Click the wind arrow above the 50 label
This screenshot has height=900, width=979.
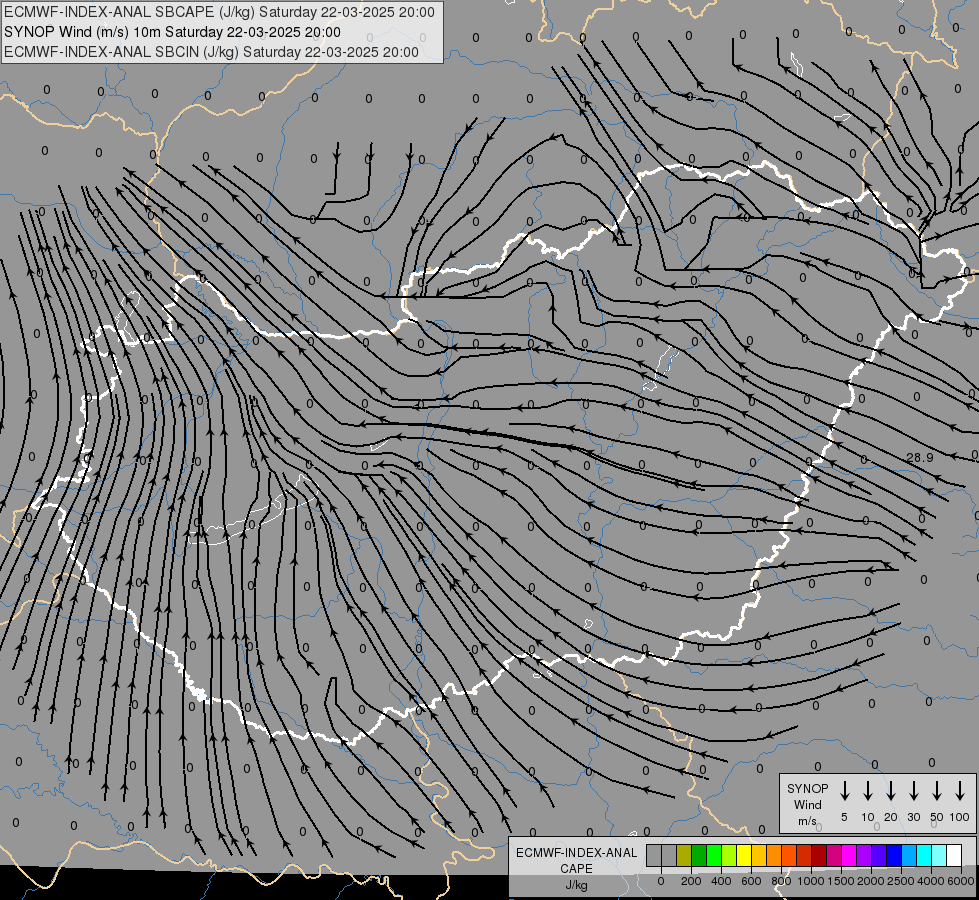[x=937, y=791]
